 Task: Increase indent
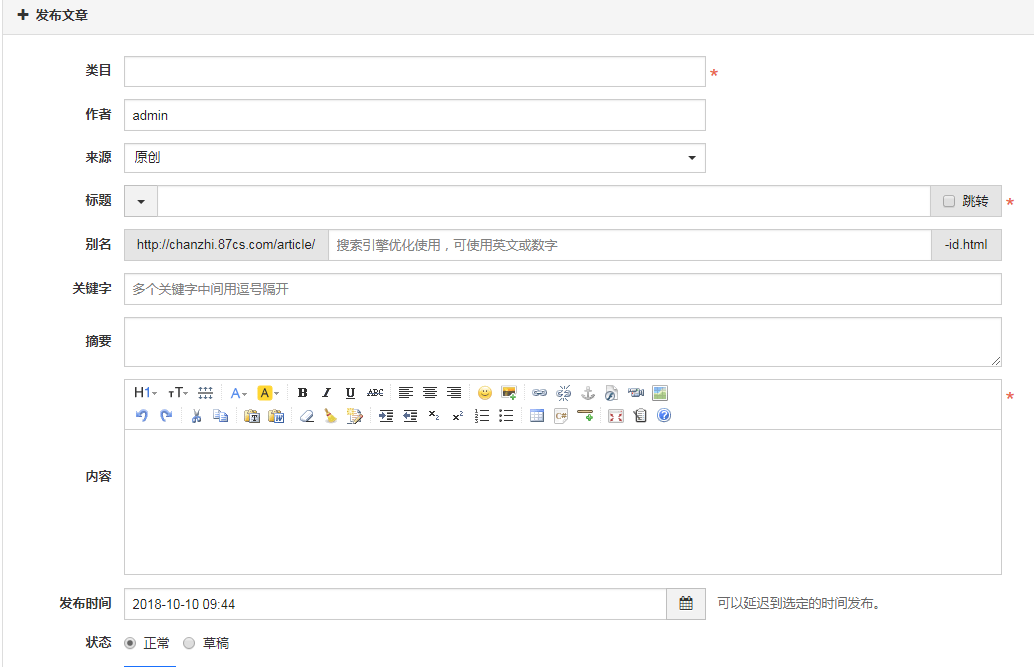pyautogui.click(x=386, y=416)
